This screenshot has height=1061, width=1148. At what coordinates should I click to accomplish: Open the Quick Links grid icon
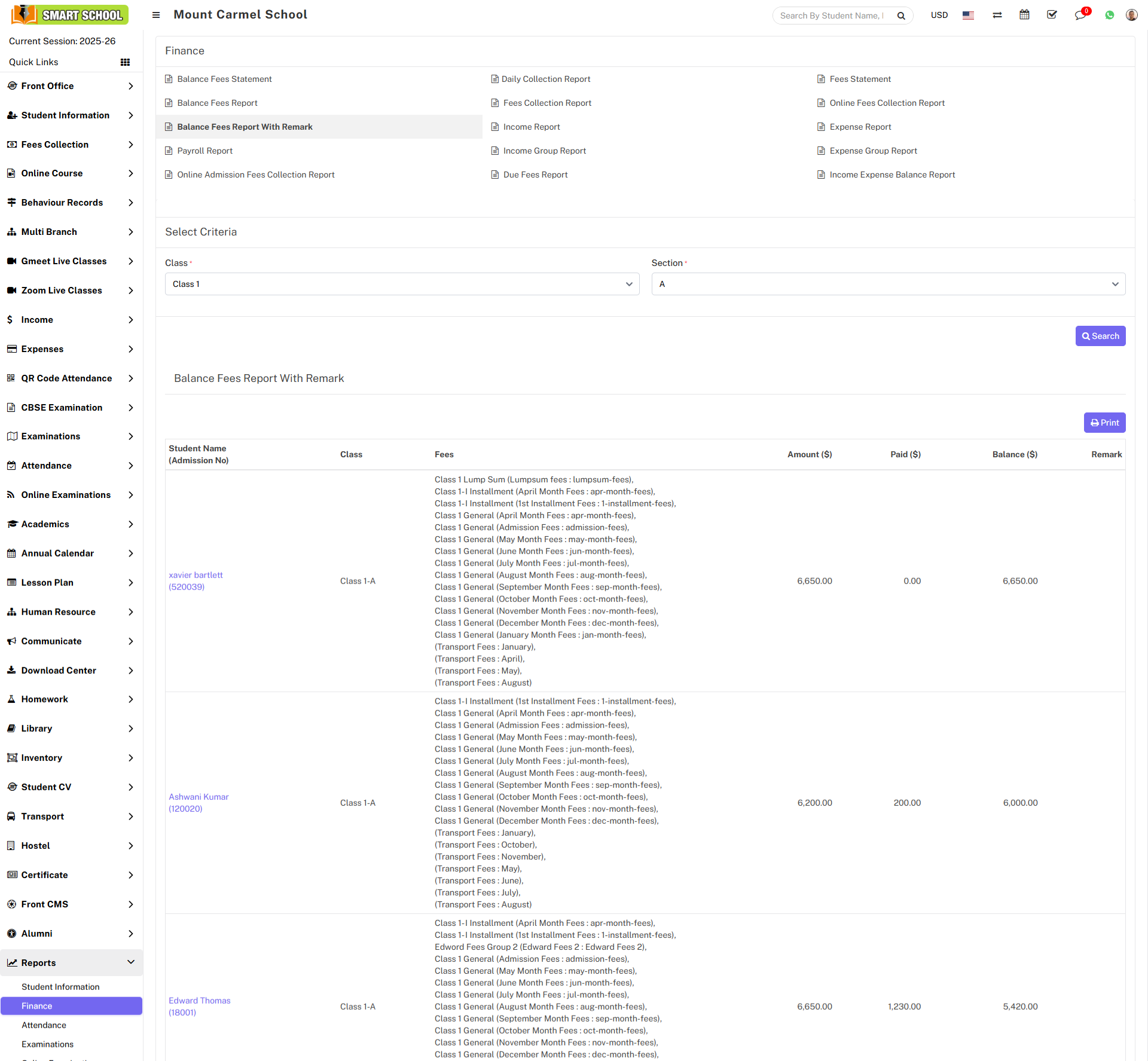coord(125,62)
